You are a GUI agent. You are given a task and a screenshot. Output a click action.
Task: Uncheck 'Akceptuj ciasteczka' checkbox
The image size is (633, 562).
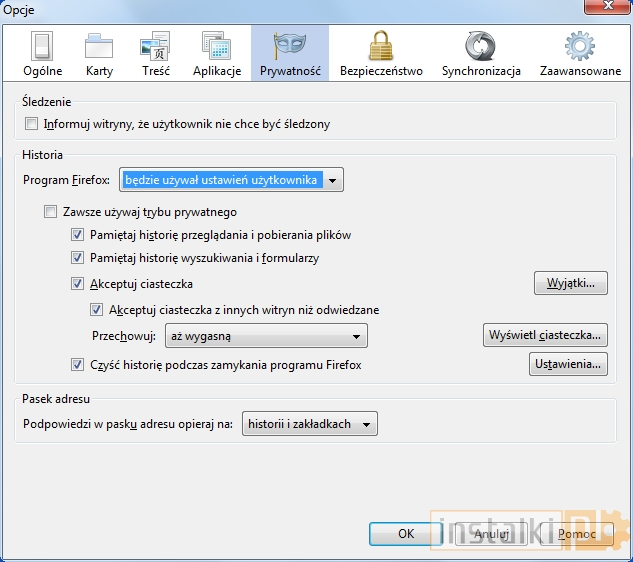coord(78,284)
